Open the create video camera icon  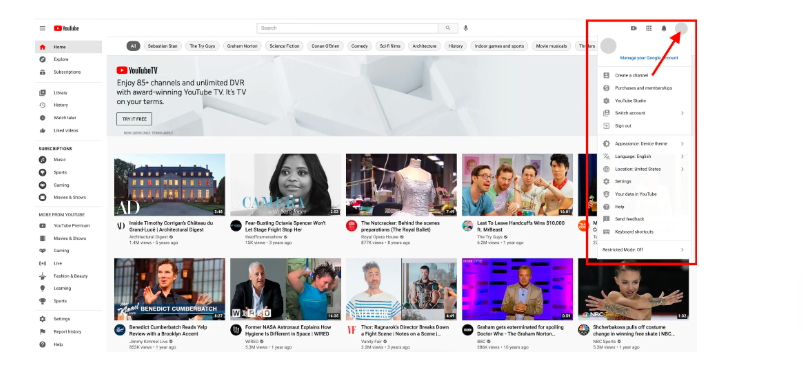click(633, 28)
